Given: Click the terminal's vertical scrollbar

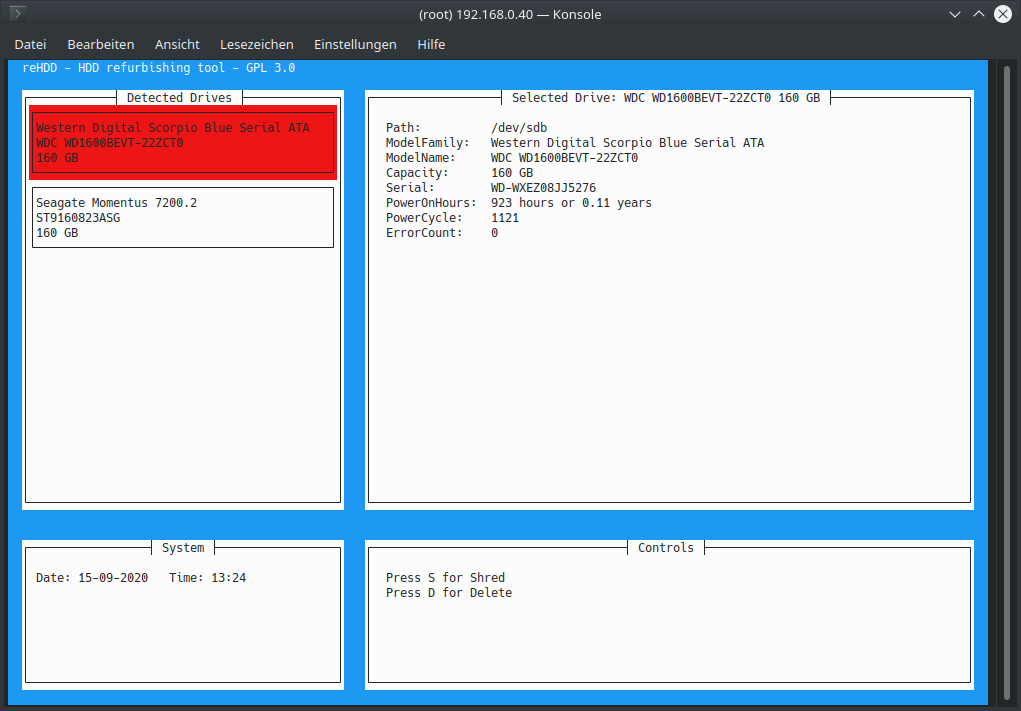Looking at the screenshot, I should click(1006, 380).
